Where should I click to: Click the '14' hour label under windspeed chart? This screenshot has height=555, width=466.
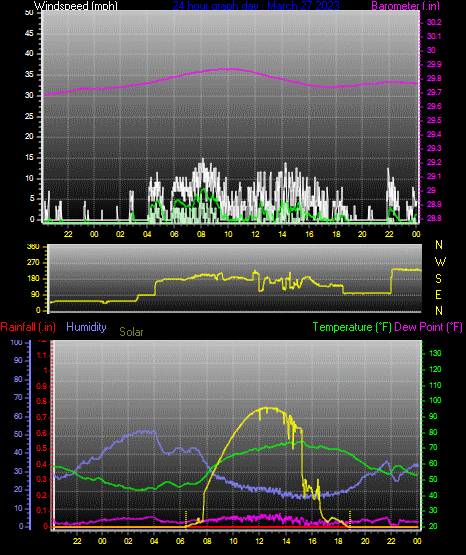pos(282,234)
